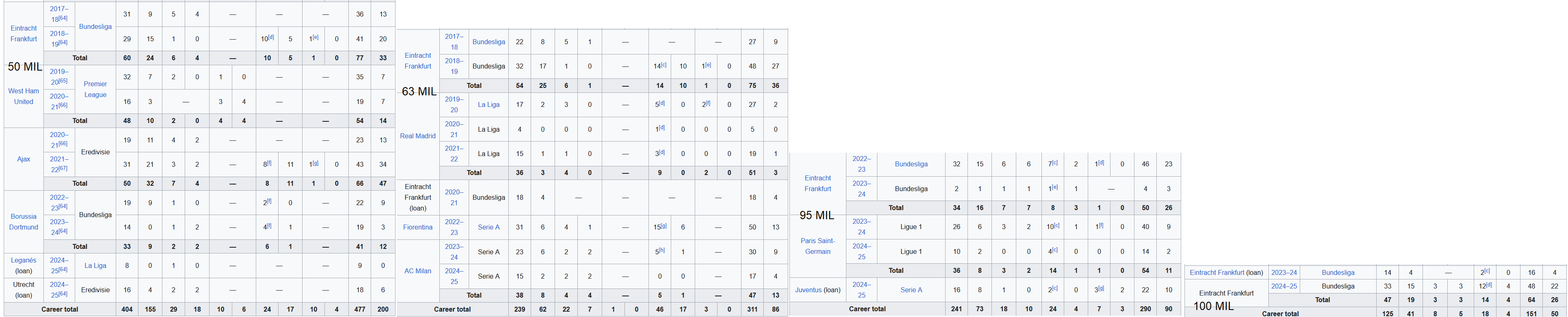
Task: Select career total value 311
Action: click(752, 309)
